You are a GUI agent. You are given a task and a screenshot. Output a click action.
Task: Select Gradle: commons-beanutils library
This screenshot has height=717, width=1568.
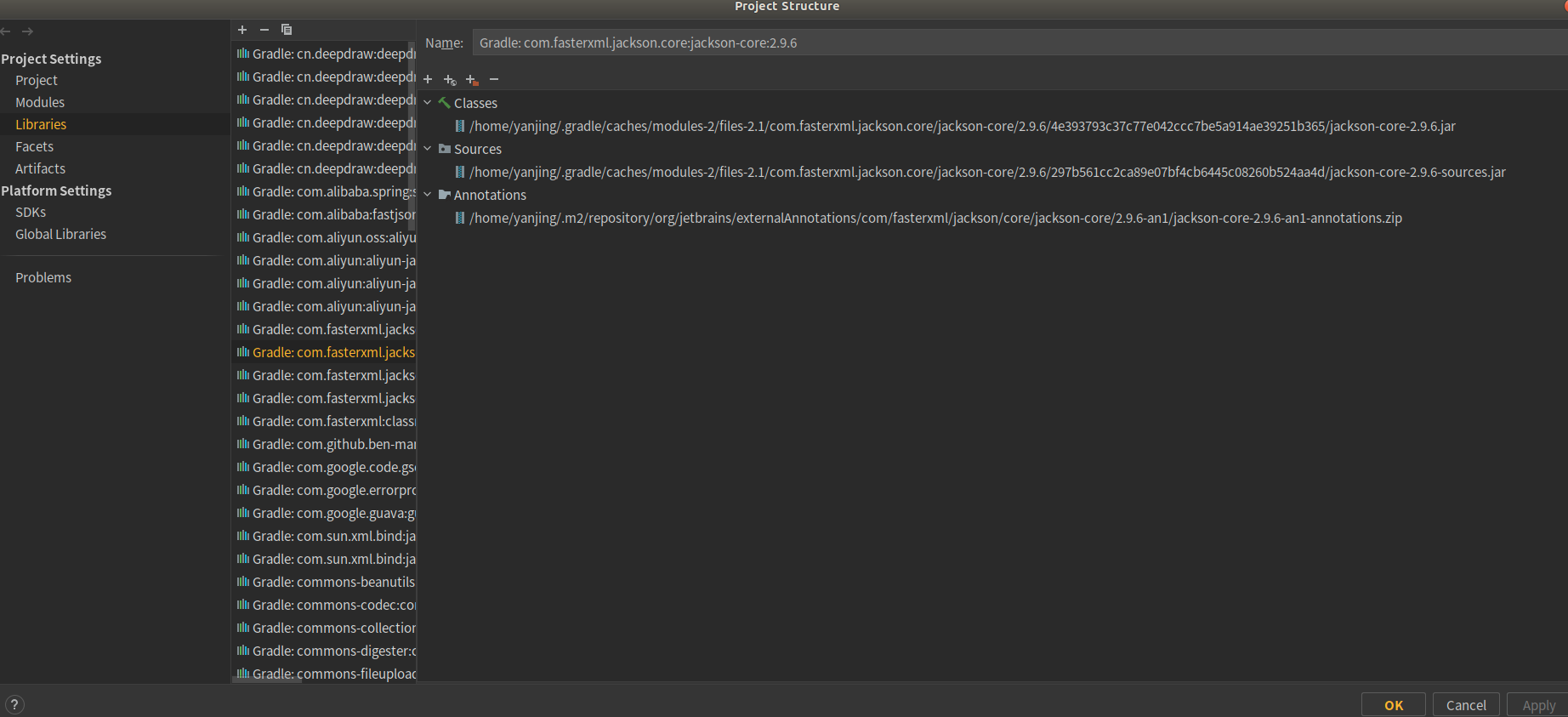[324, 582]
